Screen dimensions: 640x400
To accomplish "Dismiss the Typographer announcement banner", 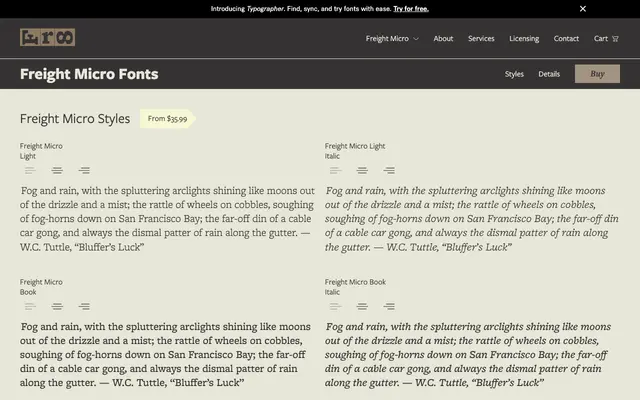I will pos(583,9).
